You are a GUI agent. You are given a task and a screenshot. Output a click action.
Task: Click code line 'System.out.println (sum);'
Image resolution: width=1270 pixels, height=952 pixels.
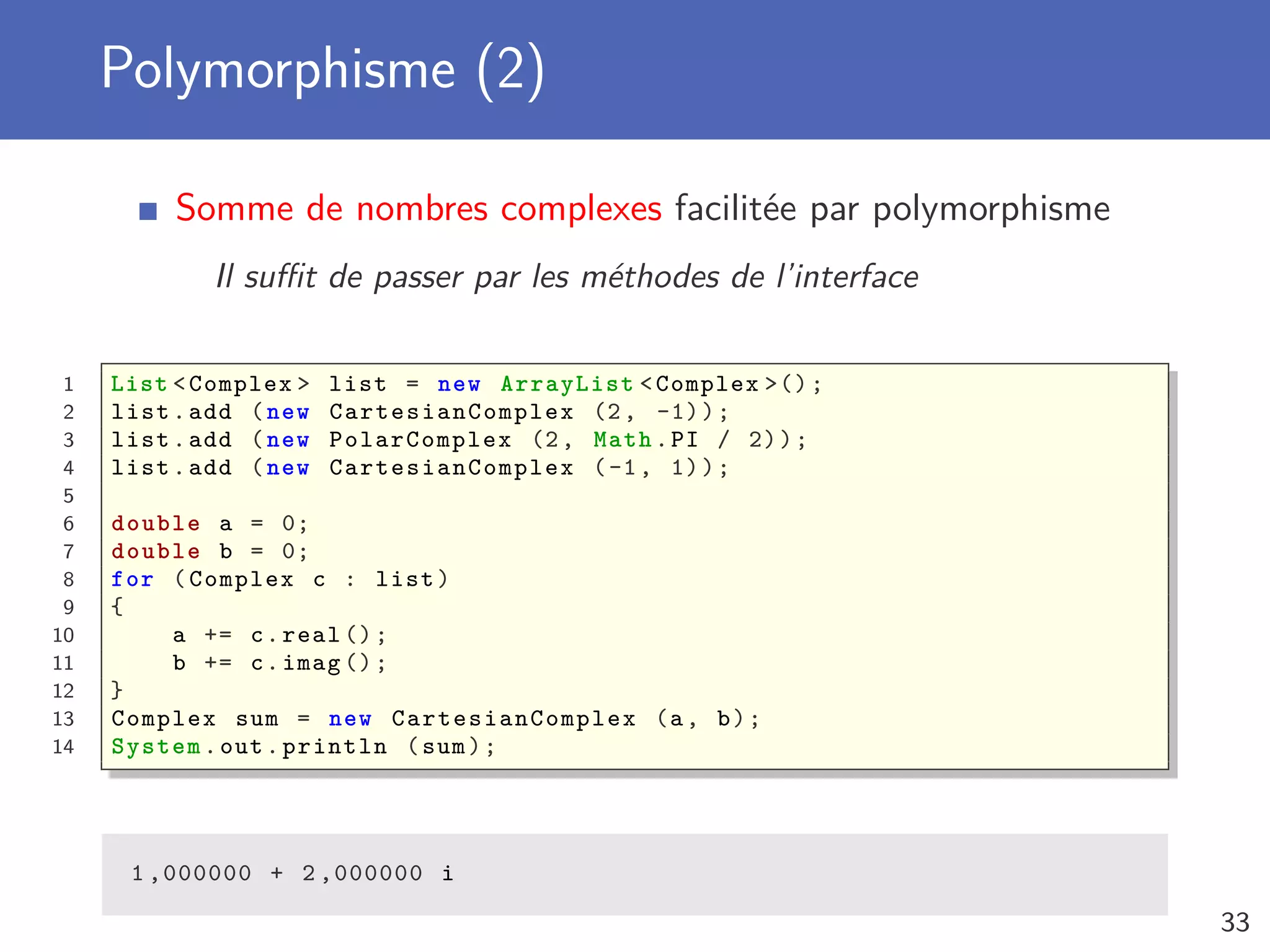click(303, 747)
